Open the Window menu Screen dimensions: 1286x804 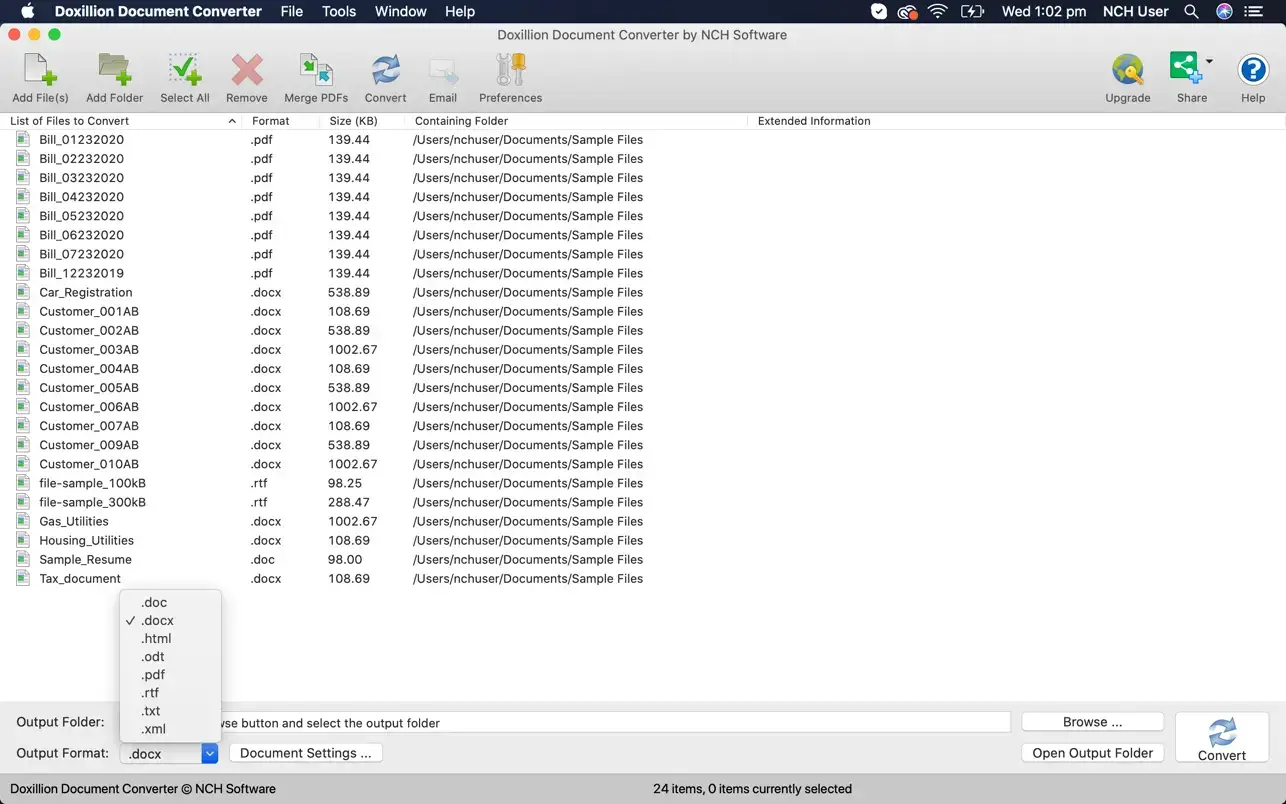pos(400,12)
